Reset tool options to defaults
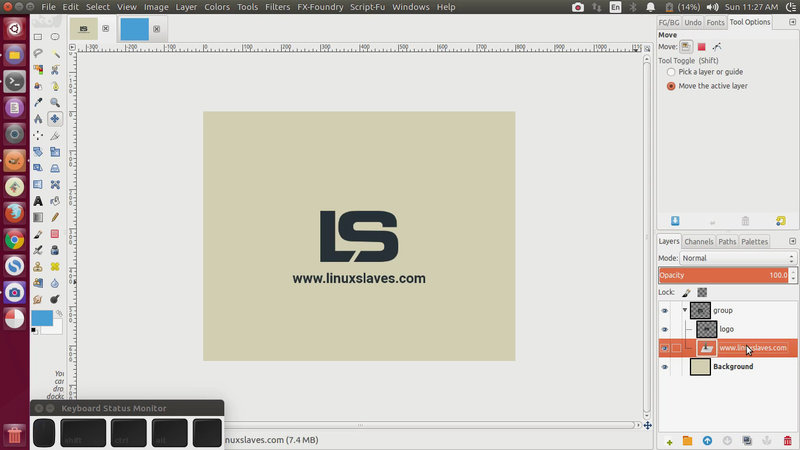The width and height of the screenshot is (800, 450). [x=781, y=221]
